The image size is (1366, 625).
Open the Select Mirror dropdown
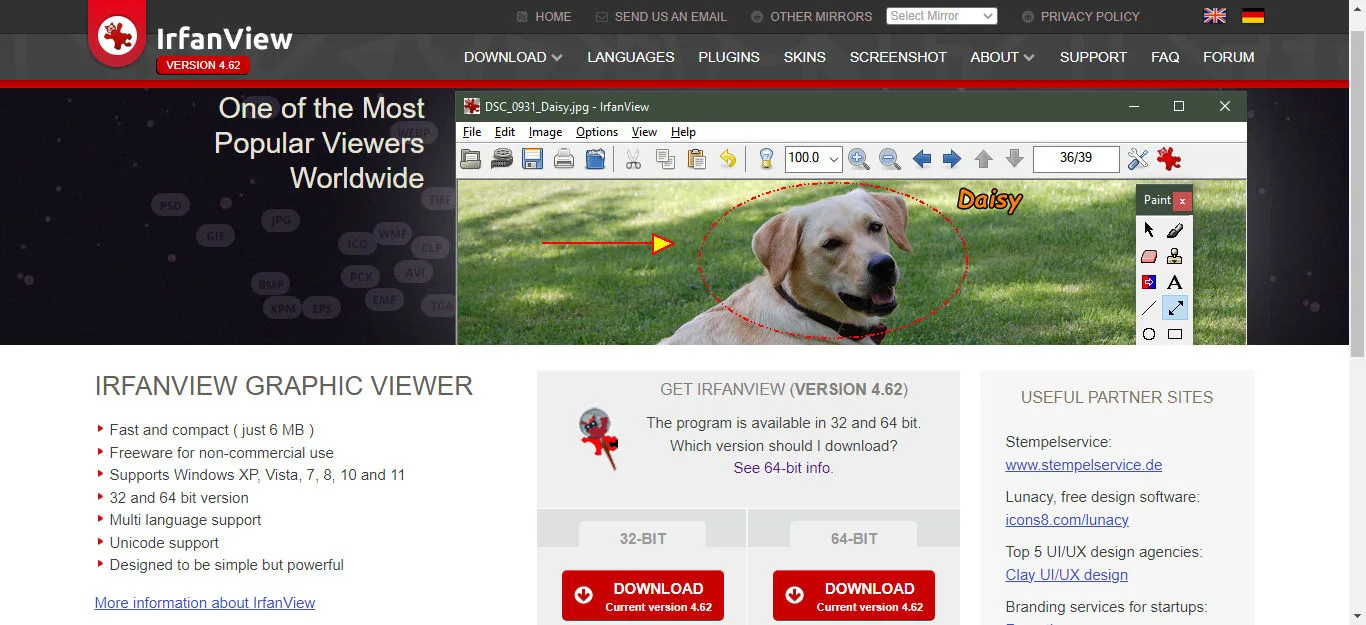tap(942, 16)
